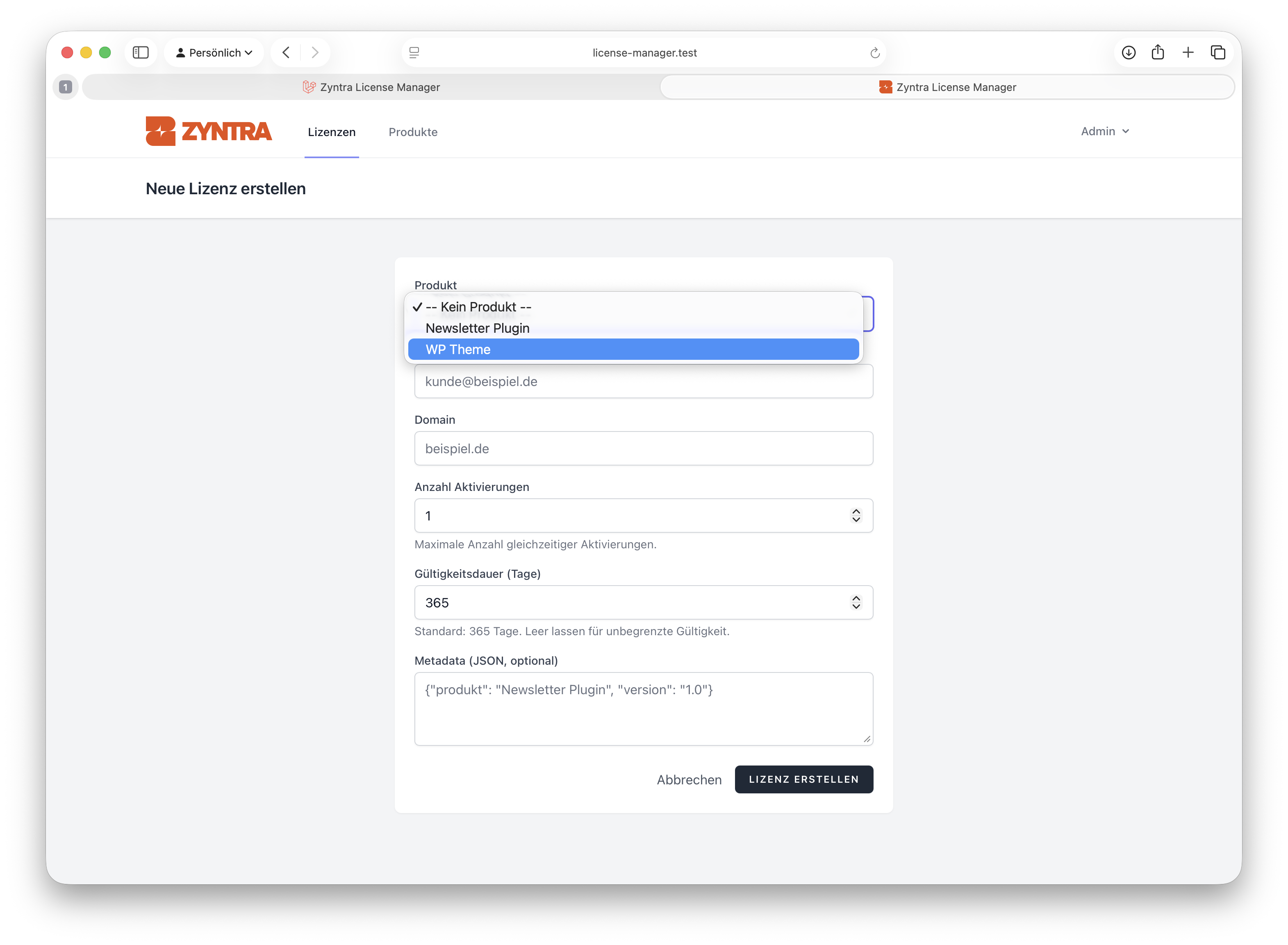Screen dimensions: 1288x945
Task: Switch to the Produkte nav tab
Action: click(412, 132)
